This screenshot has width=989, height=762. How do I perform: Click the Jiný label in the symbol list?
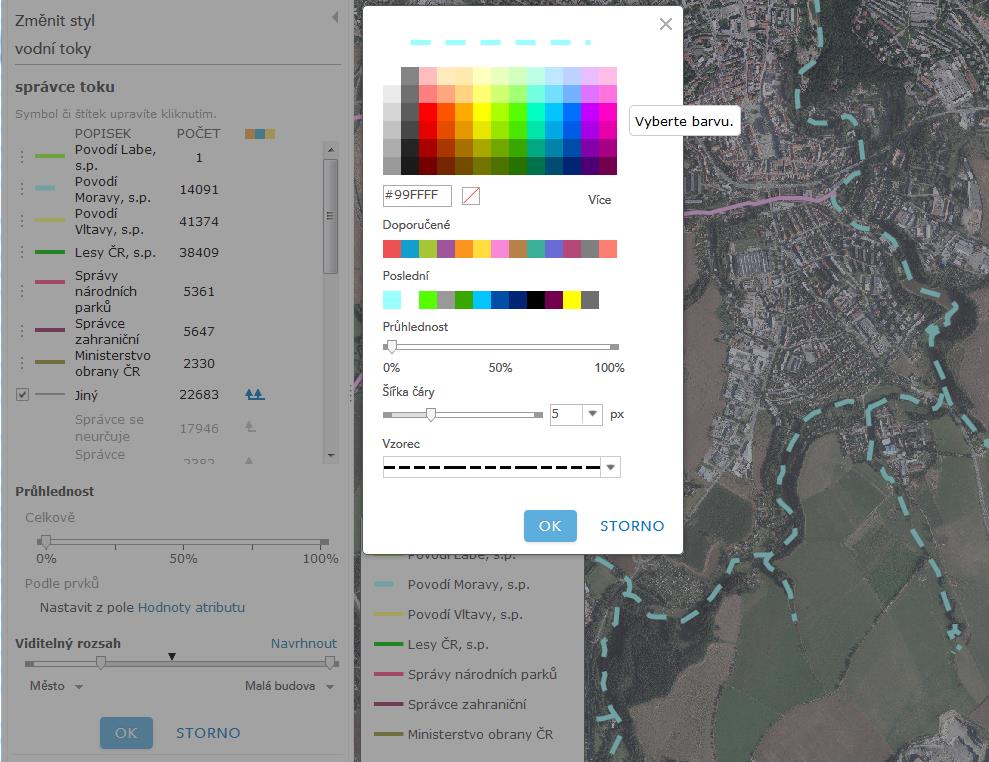86,395
